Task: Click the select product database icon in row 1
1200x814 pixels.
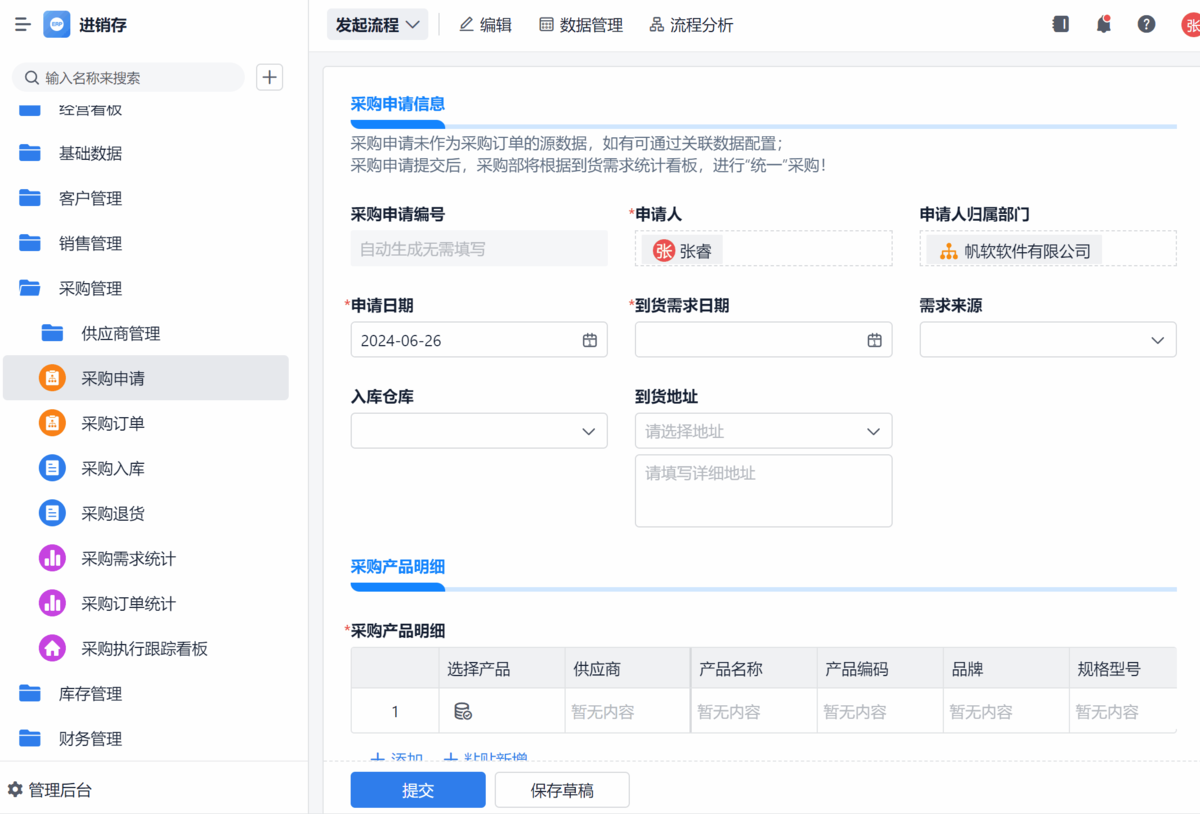Action: pyautogui.click(x=463, y=712)
